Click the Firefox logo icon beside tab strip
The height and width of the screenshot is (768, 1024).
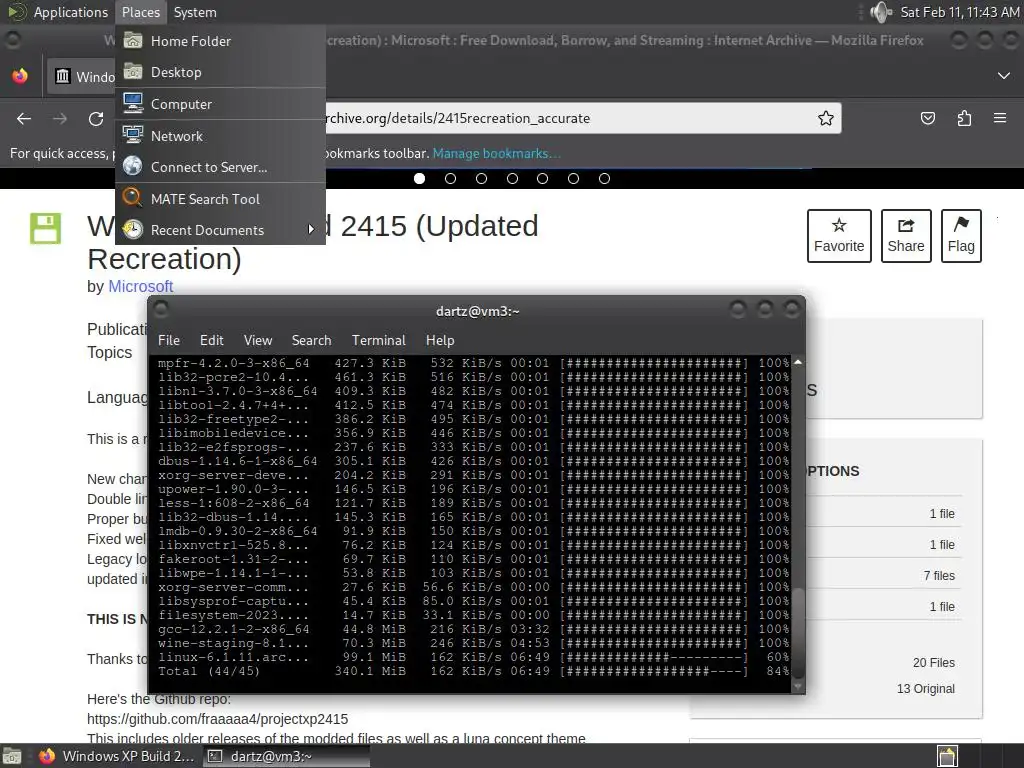tap(20, 76)
